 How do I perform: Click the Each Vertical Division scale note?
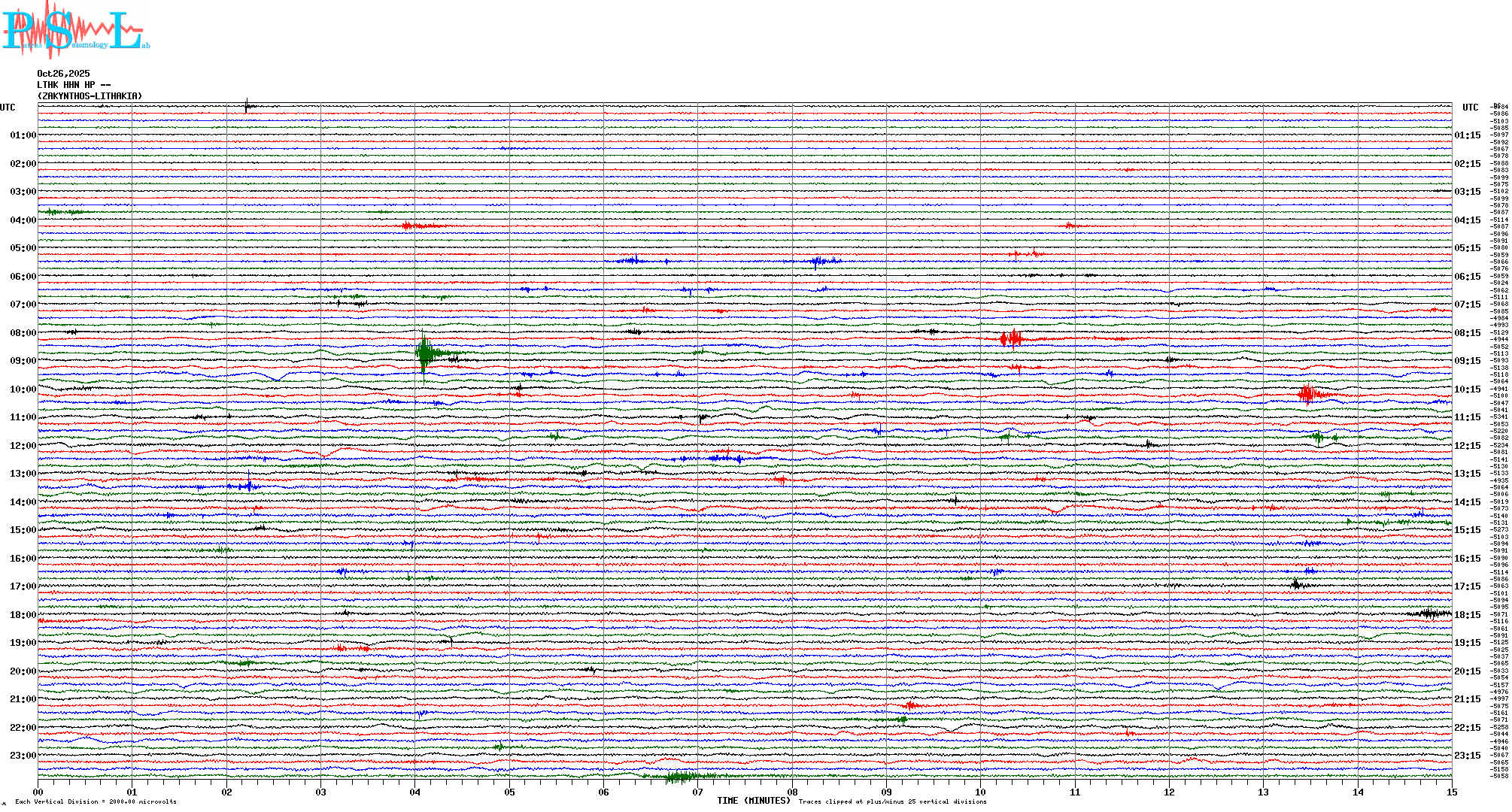pos(96,801)
